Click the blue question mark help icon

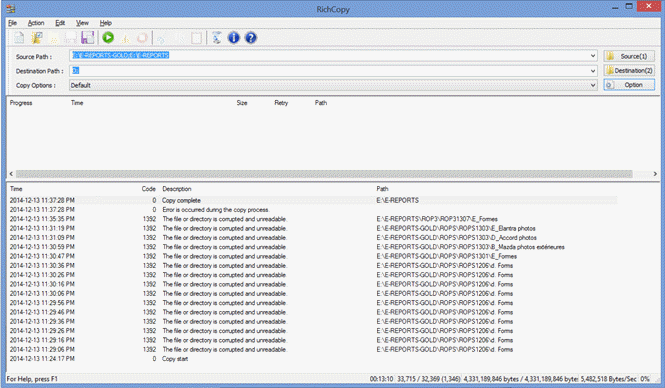pos(251,38)
